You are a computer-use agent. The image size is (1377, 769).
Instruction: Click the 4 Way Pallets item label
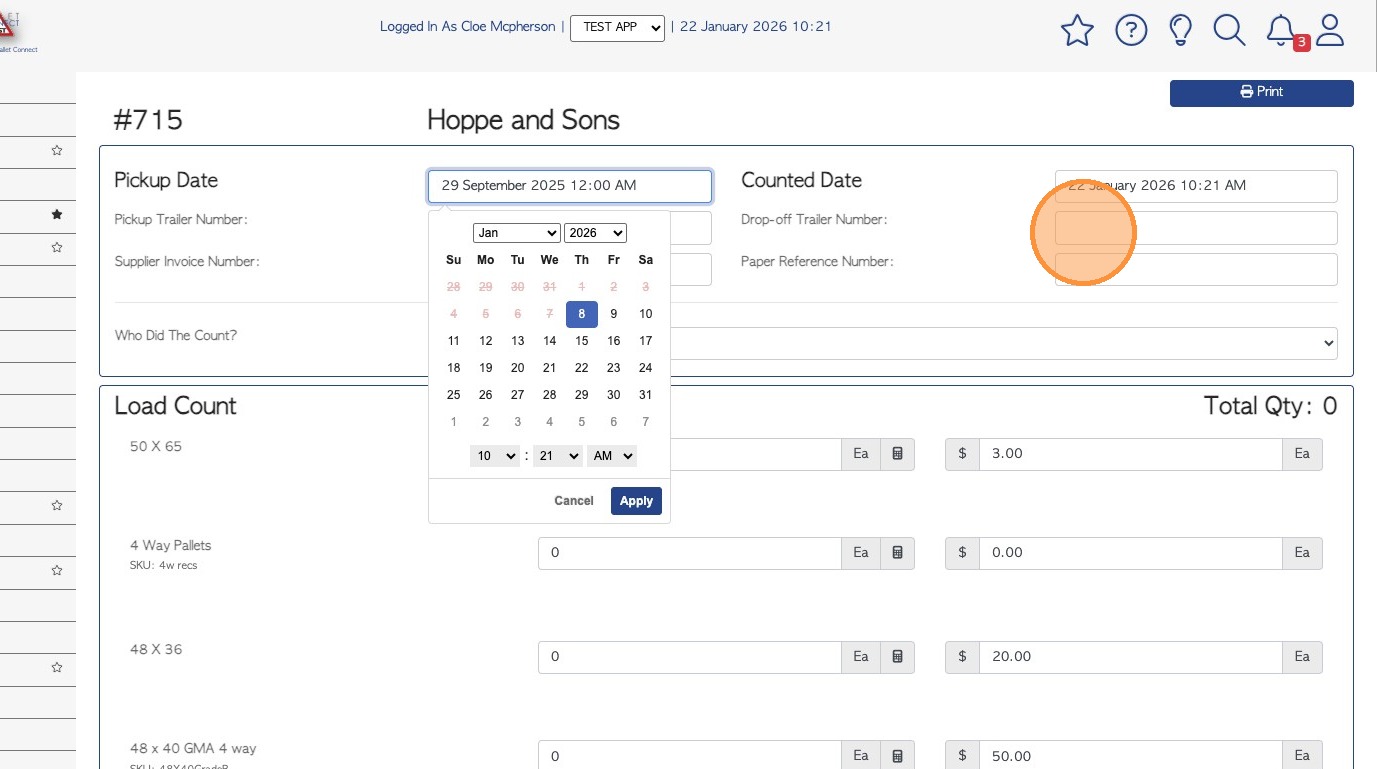(171, 546)
